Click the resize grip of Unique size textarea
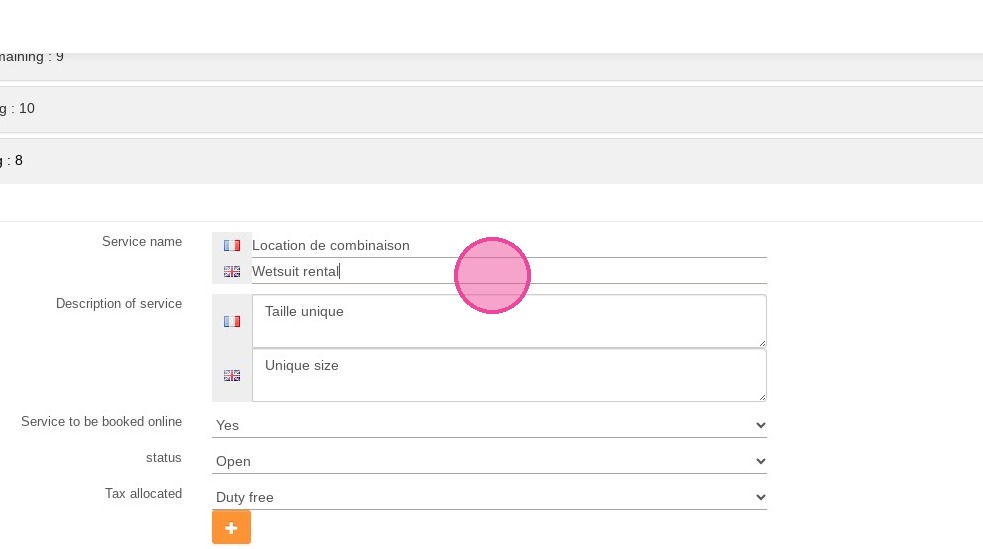The width and height of the screenshot is (983, 549). pyautogui.click(x=762, y=397)
